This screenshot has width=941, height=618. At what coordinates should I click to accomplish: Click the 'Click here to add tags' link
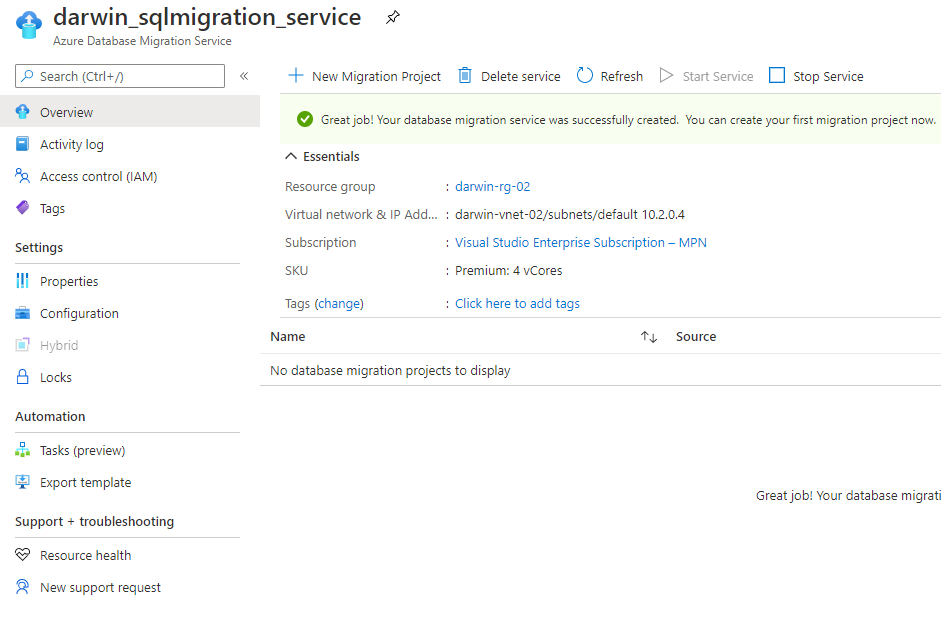coord(517,304)
